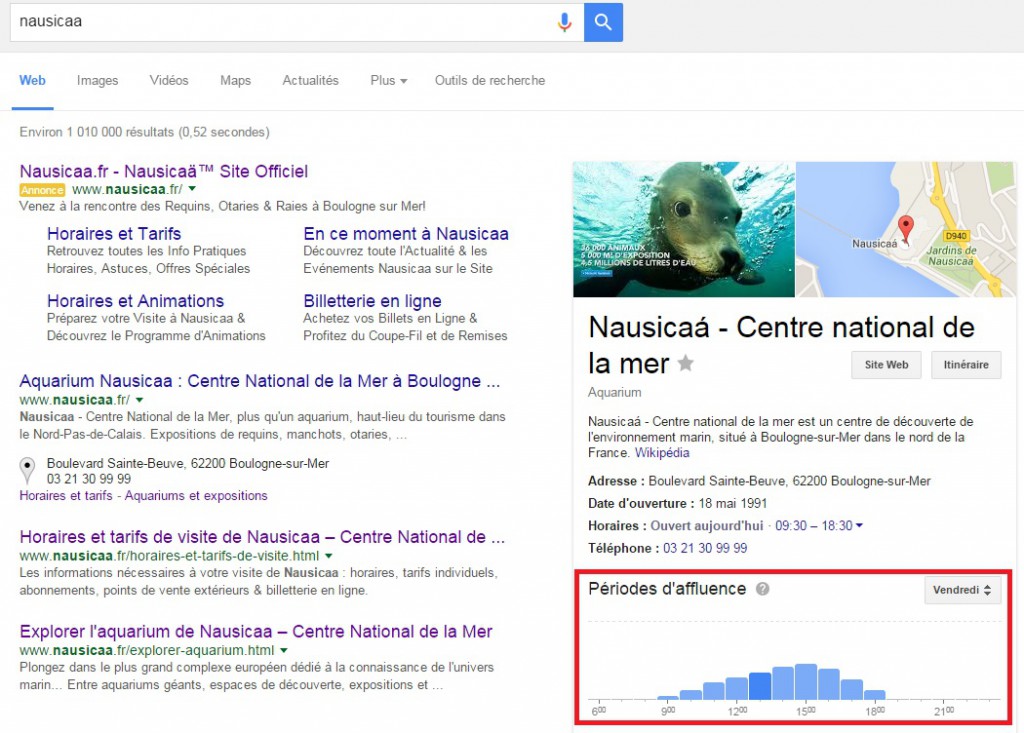Open the Vendredi day selector

click(963, 590)
